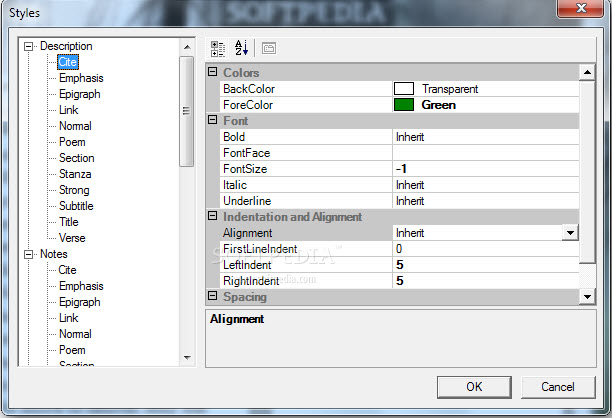Collapse the Notes tree node

(29, 254)
